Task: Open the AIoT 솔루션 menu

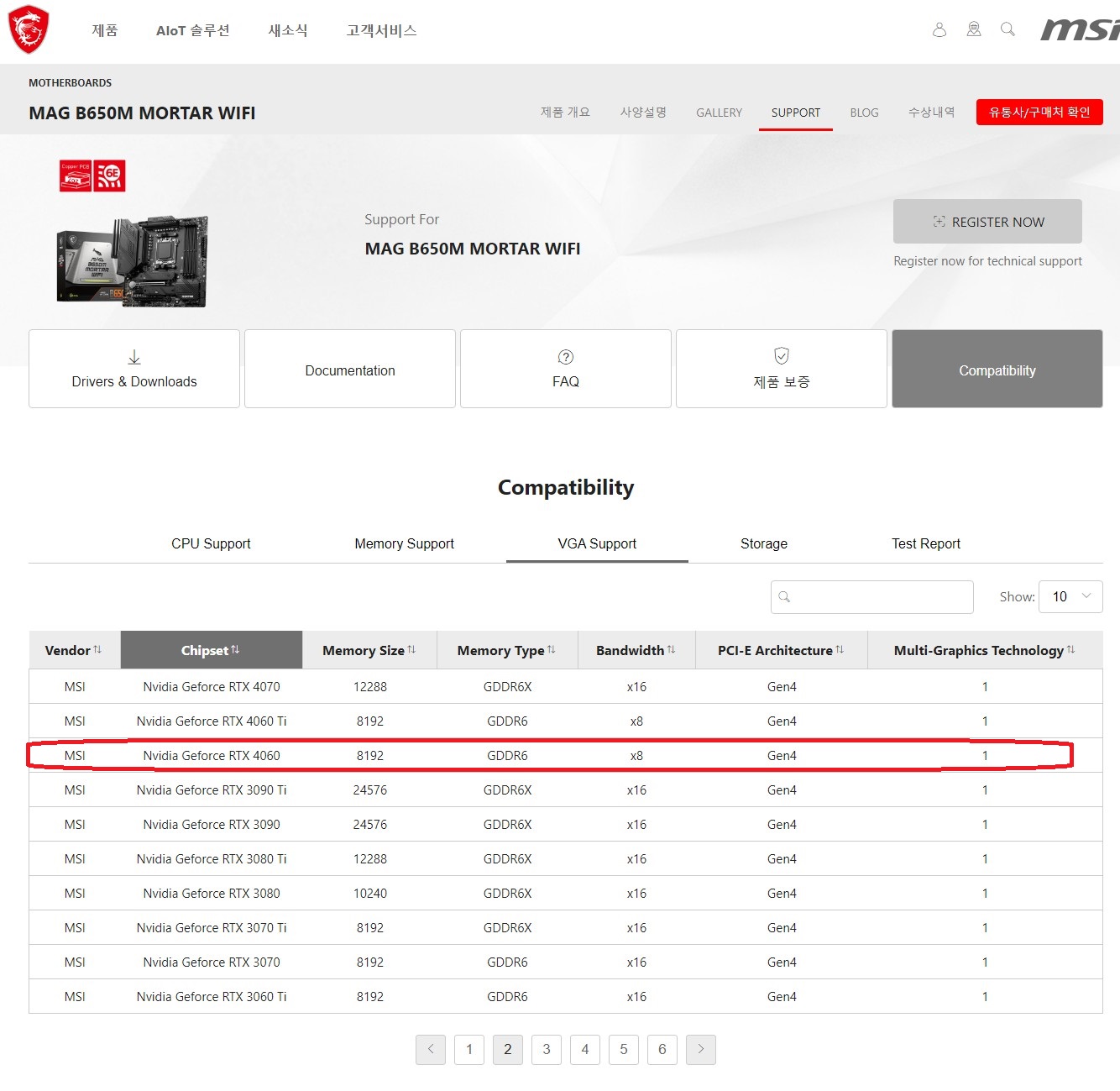Action: coord(193,30)
